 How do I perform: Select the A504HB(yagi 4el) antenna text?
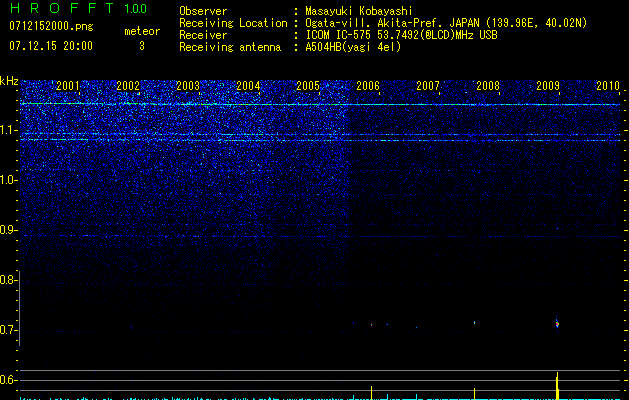point(353,47)
